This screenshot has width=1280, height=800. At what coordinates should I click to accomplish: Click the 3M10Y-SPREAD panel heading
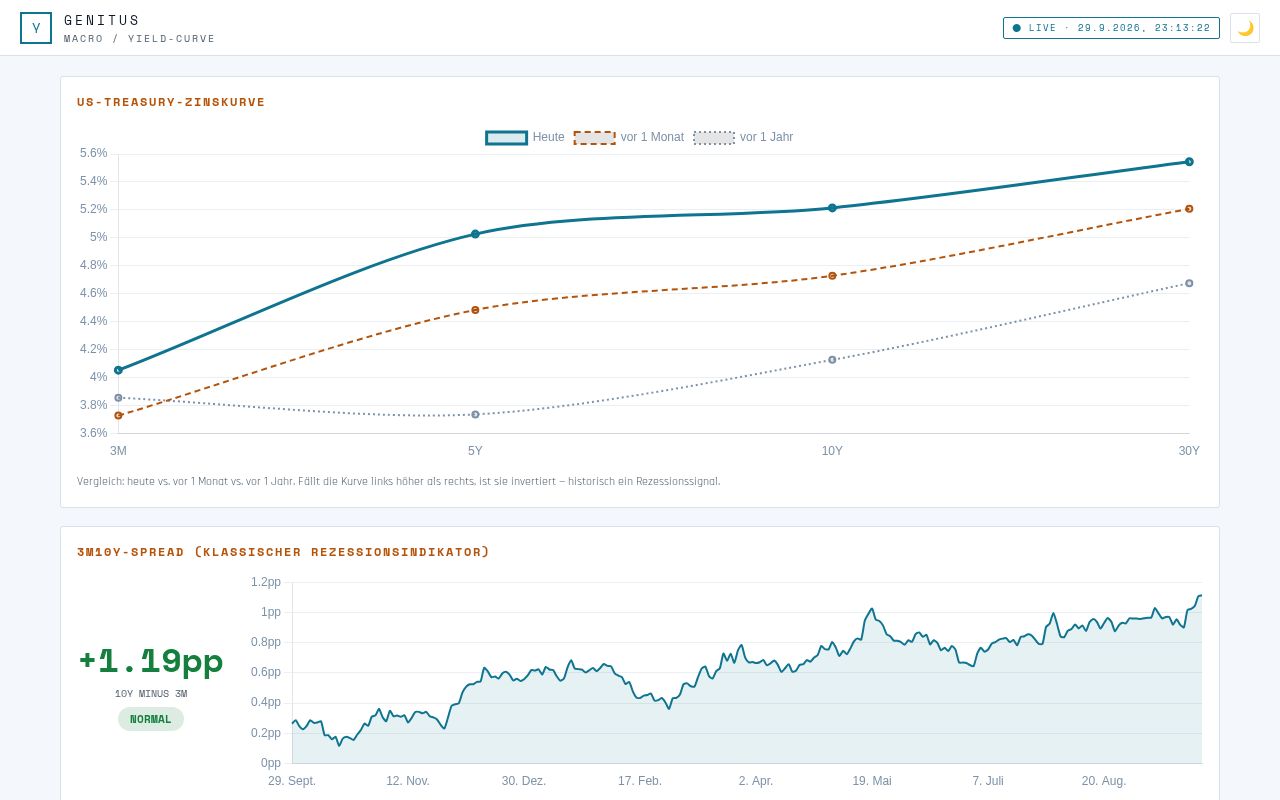(x=284, y=552)
